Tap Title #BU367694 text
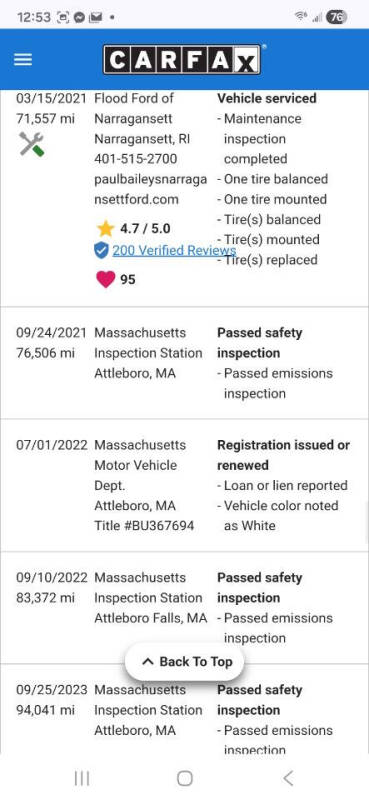This screenshot has height=800, width=369. (x=144, y=526)
